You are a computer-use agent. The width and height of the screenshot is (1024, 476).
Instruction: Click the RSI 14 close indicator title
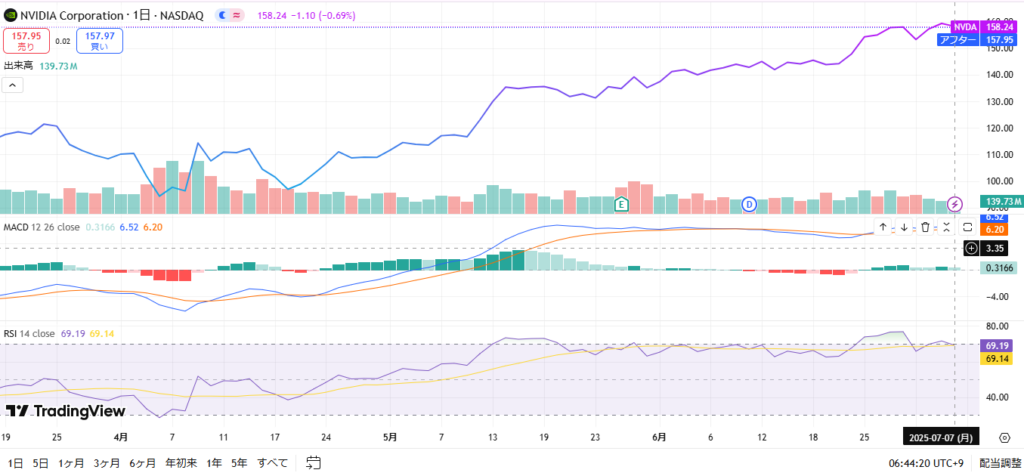pos(29,334)
